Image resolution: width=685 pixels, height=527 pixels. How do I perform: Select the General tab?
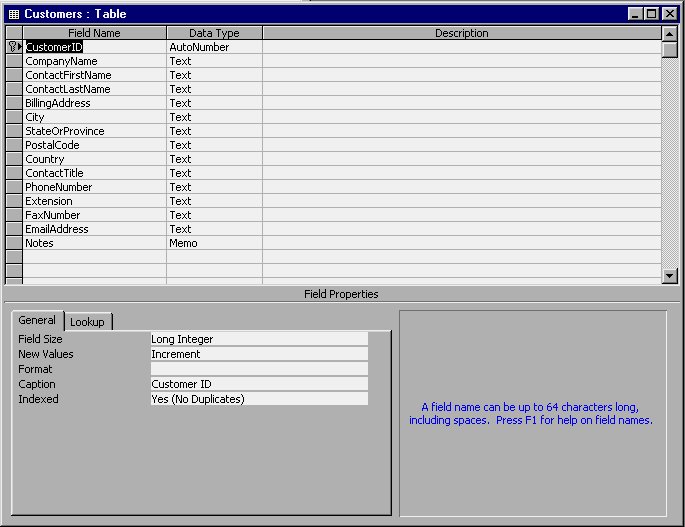(37, 321)
